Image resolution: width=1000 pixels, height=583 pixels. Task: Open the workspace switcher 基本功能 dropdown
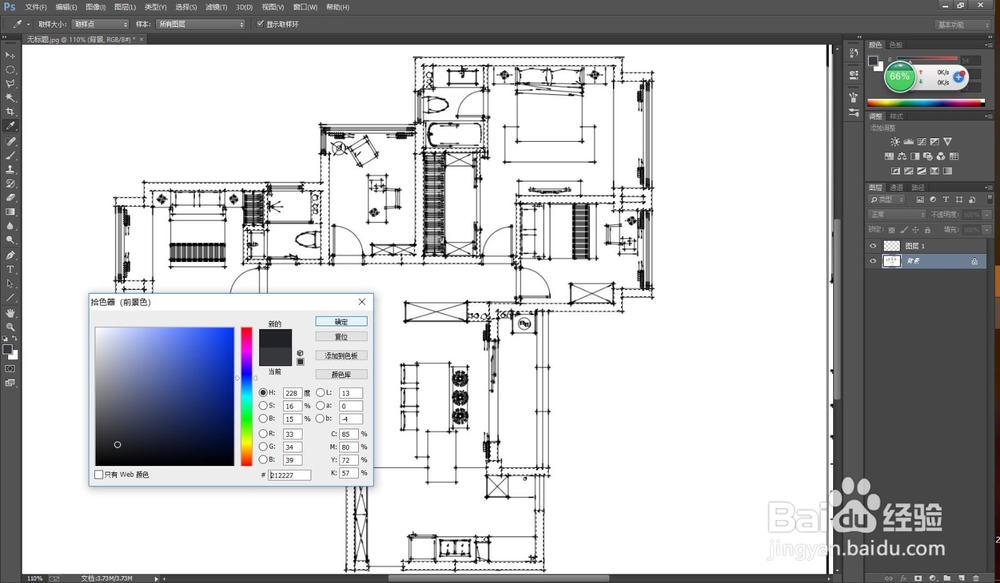click(962, 24)
